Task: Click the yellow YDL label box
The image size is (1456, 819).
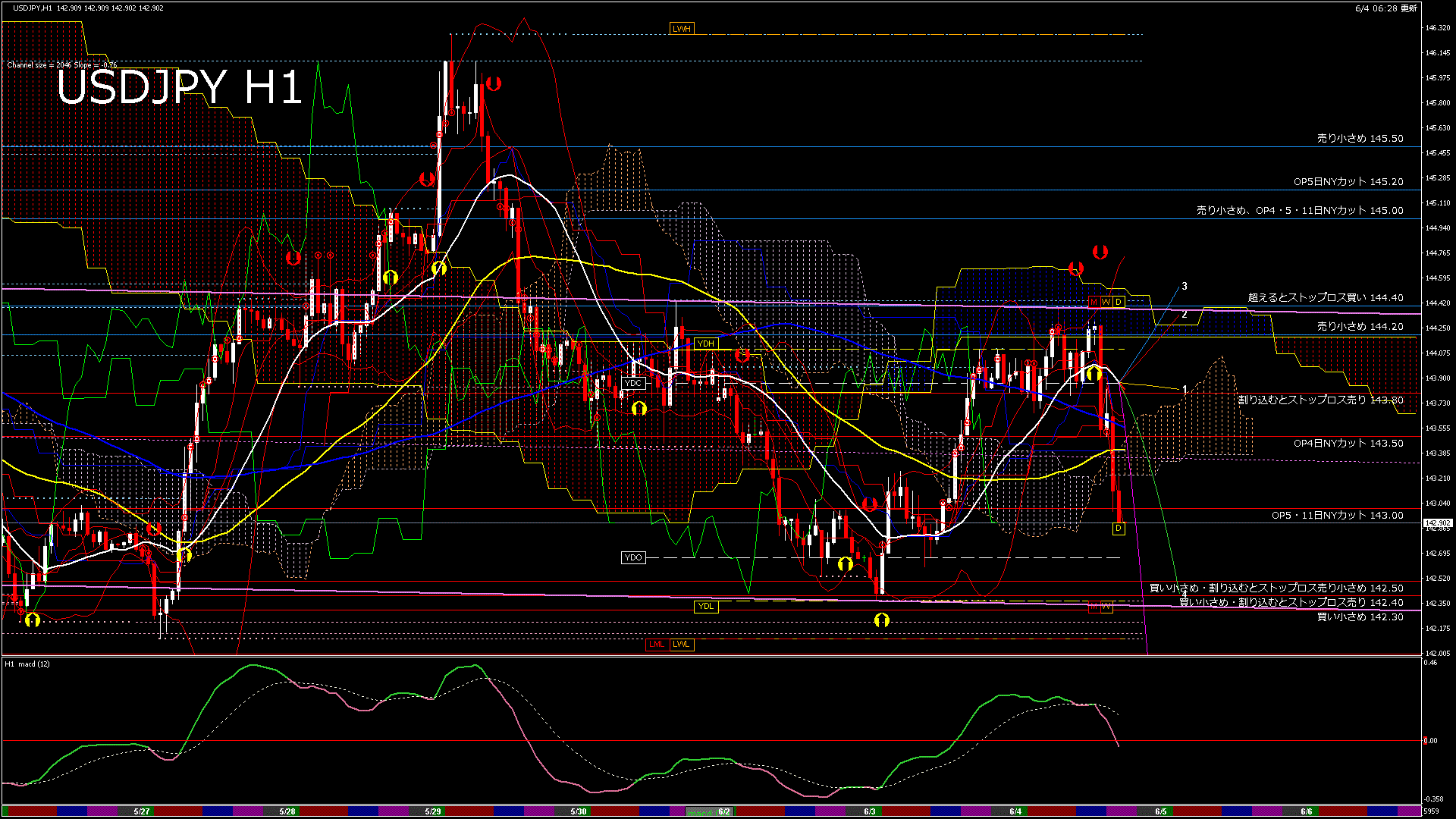Action: [706, 607]
